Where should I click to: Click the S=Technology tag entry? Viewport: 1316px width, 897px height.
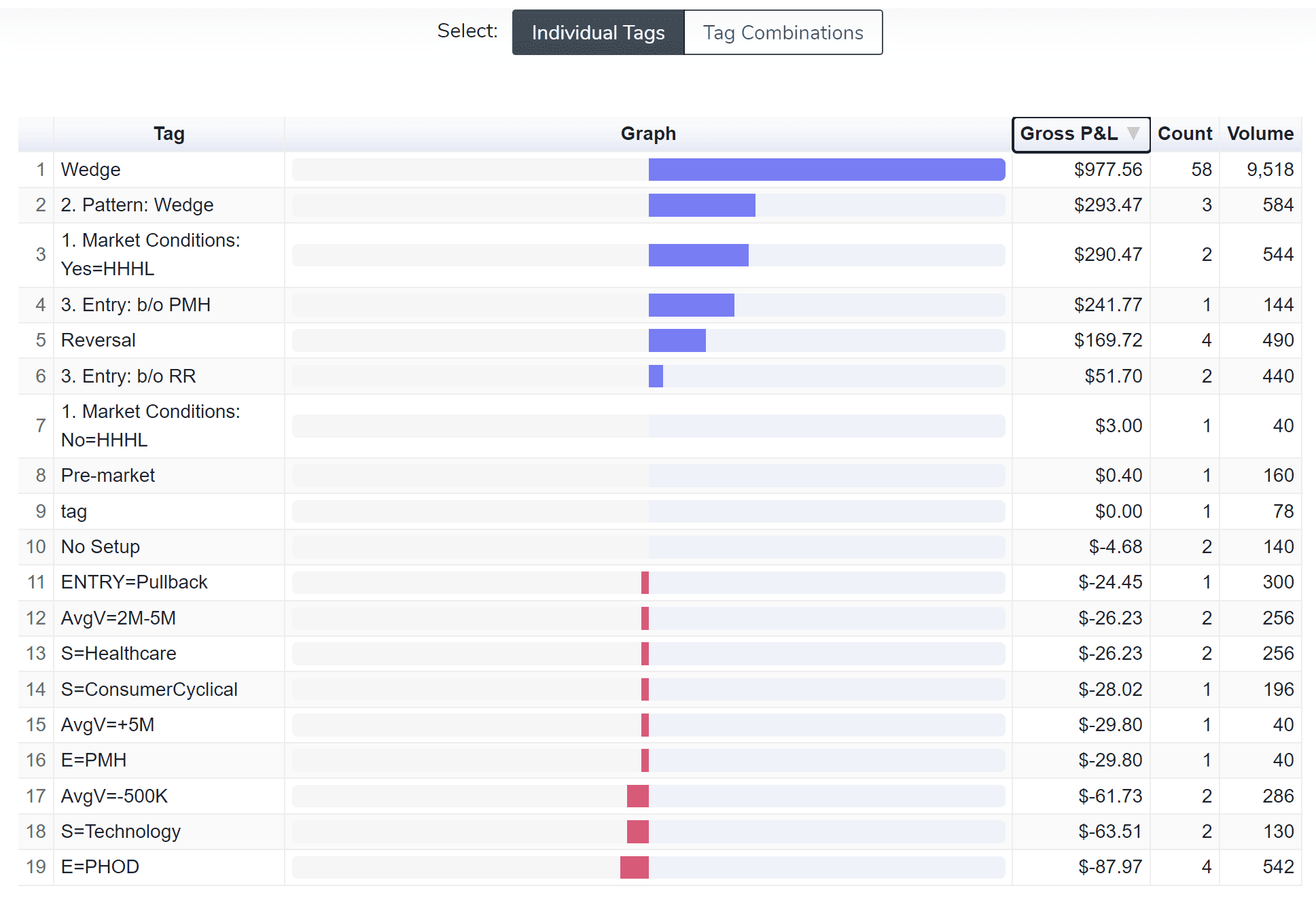click(x=120, y=832)
